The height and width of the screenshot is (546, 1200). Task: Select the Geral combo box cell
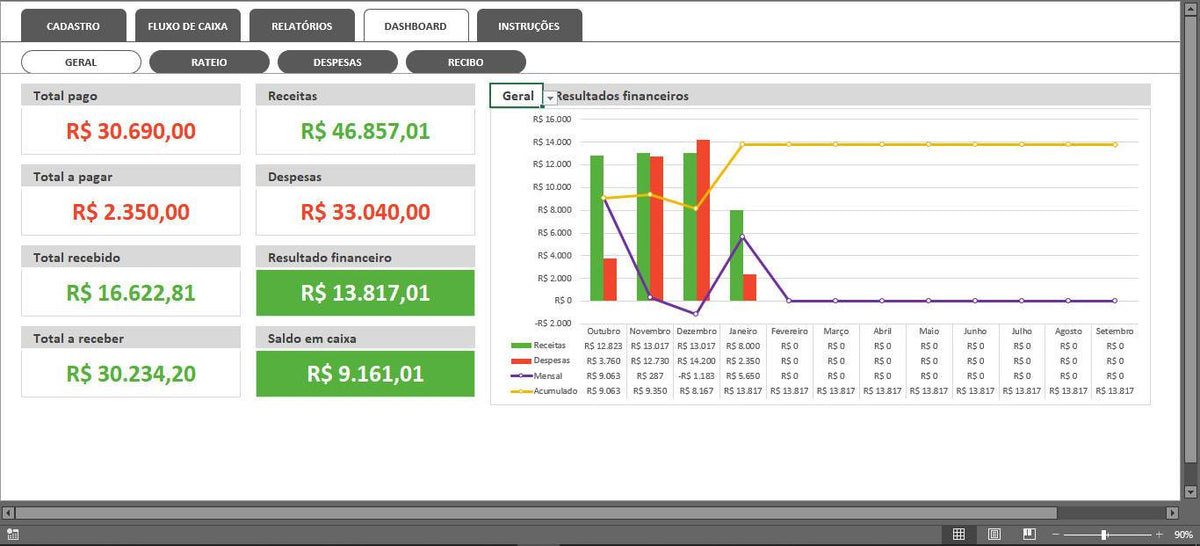[517, 96]
